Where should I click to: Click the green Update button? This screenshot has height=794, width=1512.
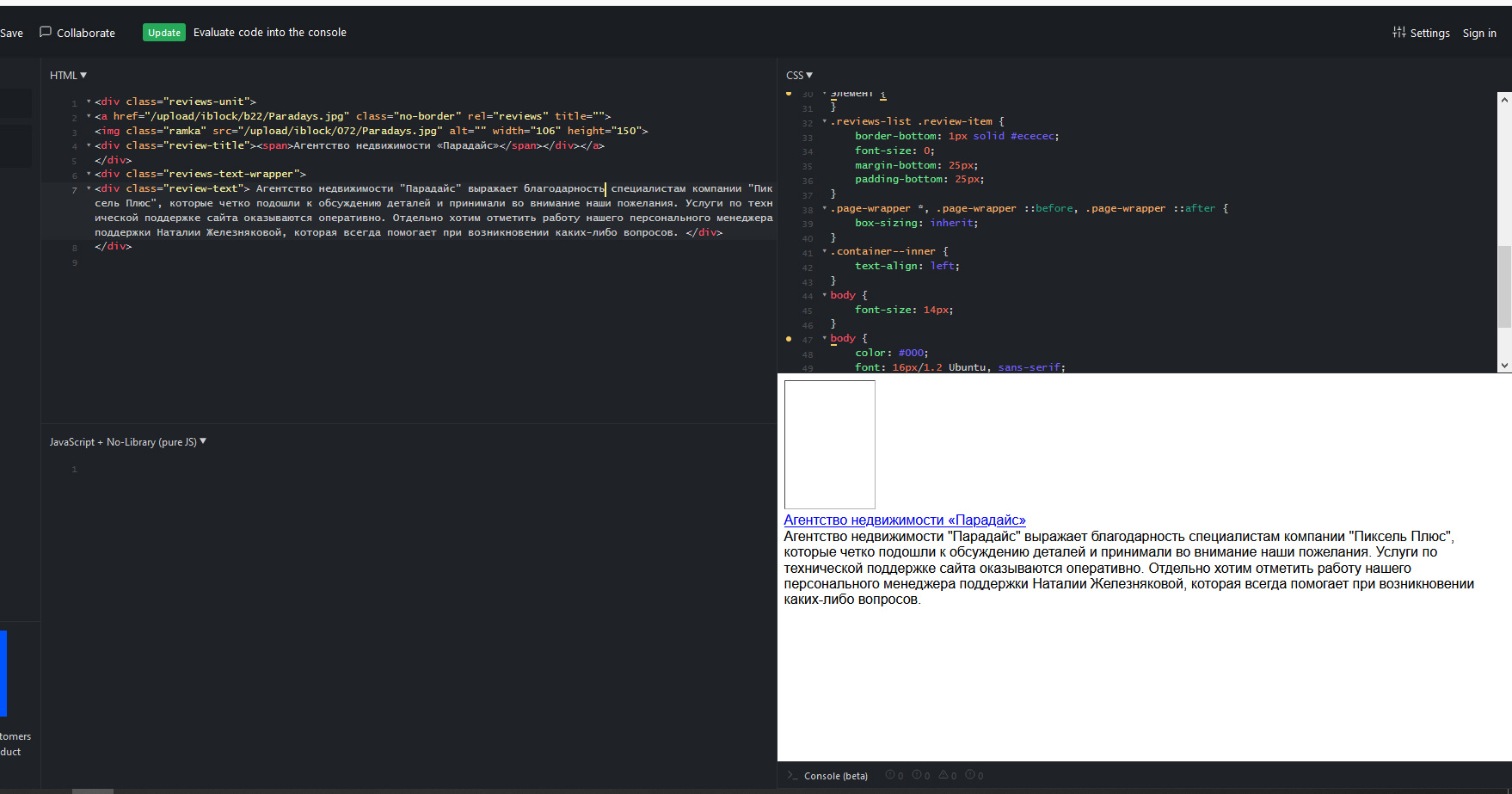click(x=163, y=33)
